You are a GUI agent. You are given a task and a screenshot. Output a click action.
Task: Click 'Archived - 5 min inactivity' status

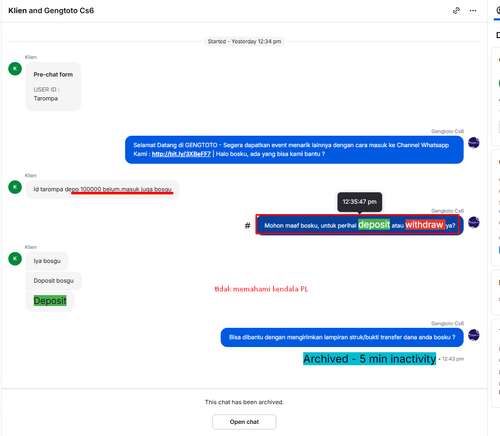coord(369,359)
